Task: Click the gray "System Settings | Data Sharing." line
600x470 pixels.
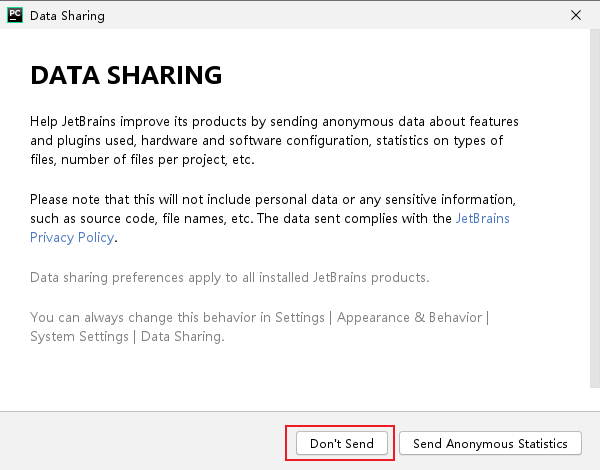Action: tap(127, 336)
